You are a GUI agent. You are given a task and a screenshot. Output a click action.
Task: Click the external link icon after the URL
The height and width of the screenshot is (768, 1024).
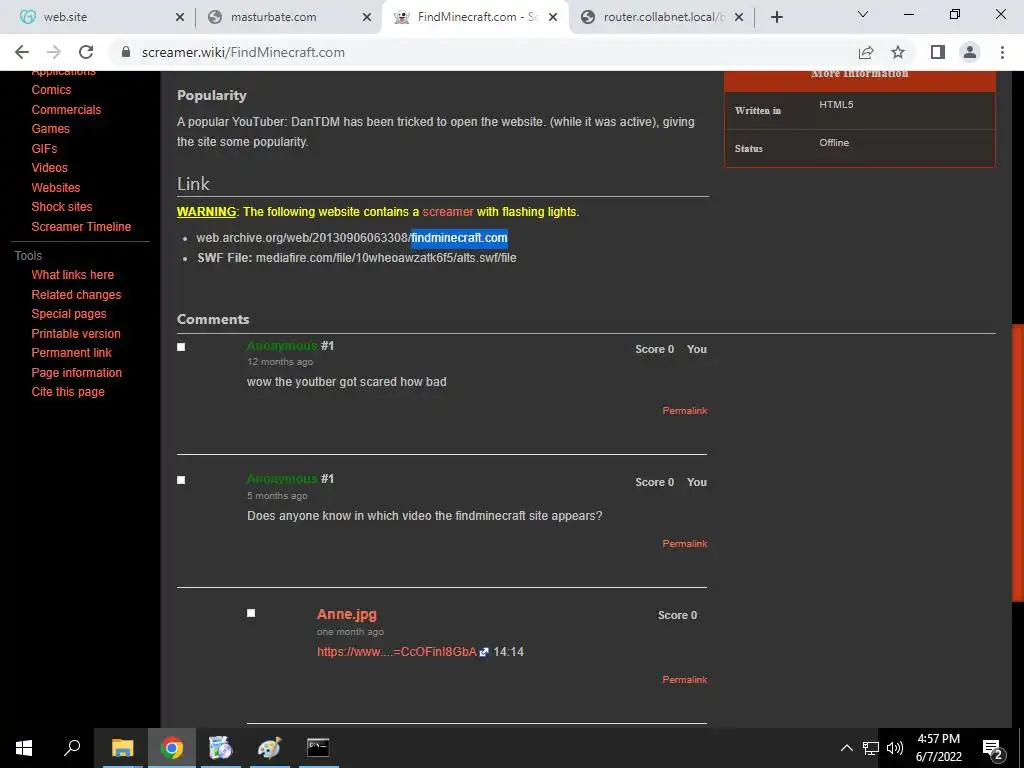pos(484,652)
